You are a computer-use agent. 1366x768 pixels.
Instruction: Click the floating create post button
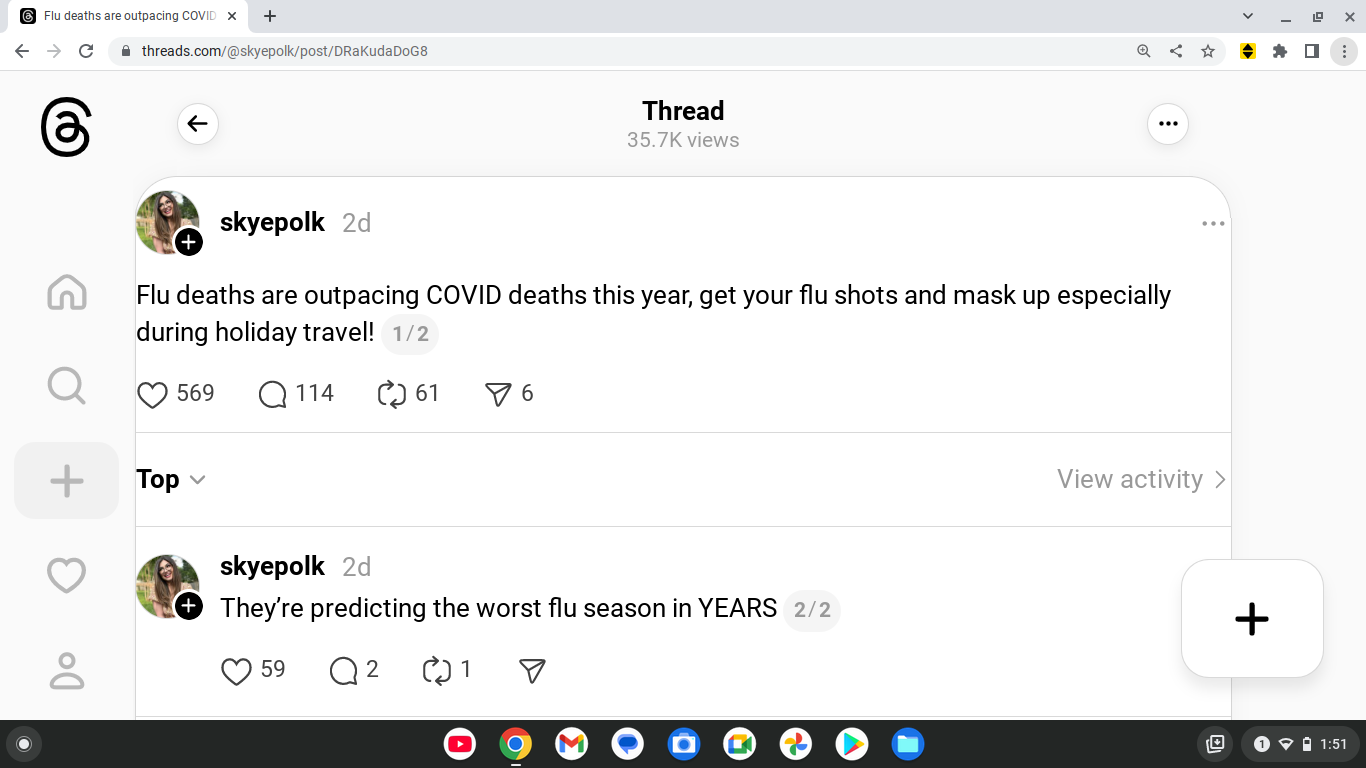click(x=1251, y=619)
